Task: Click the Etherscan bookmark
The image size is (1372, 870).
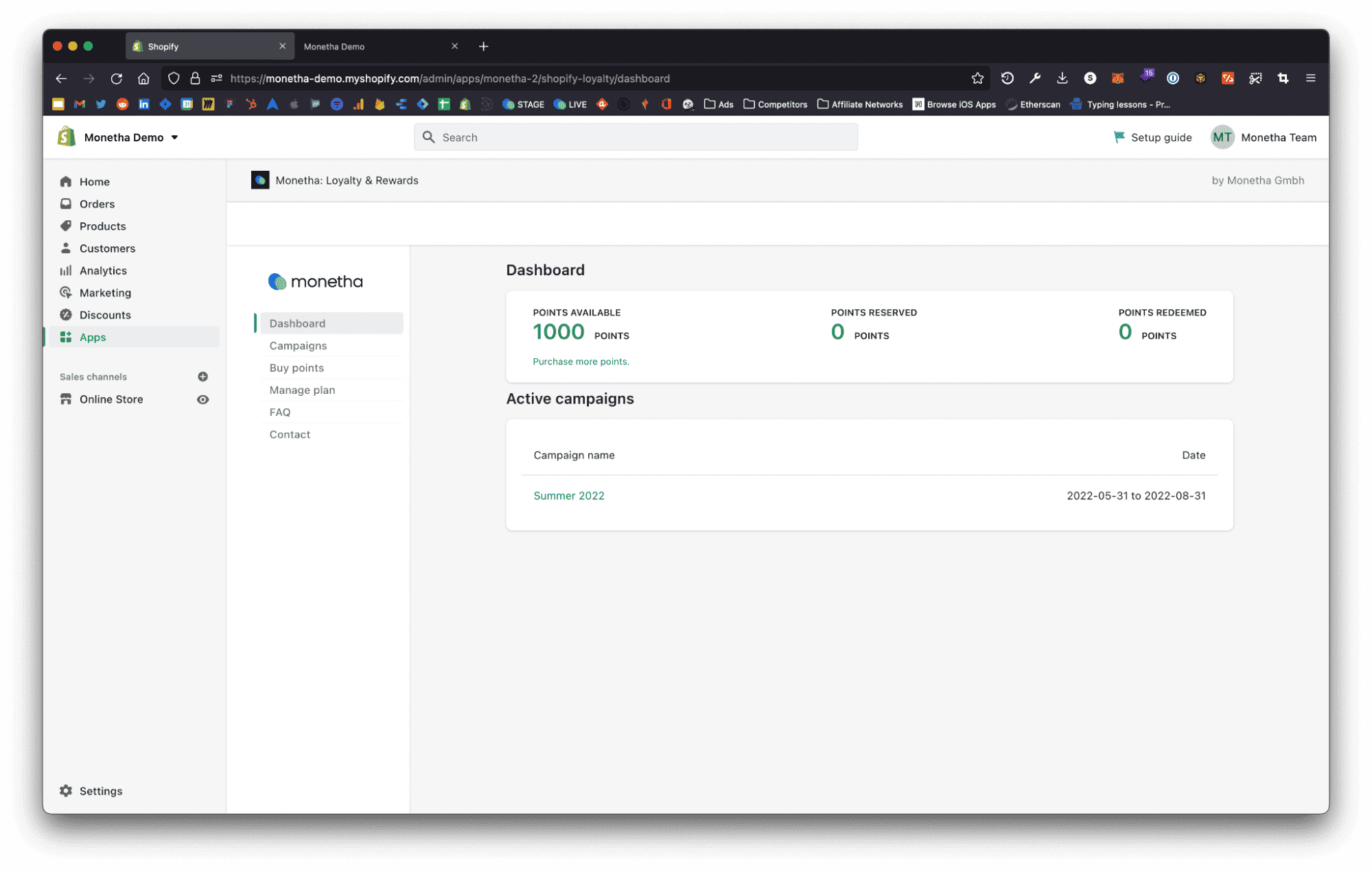Action: [1033, 104]
